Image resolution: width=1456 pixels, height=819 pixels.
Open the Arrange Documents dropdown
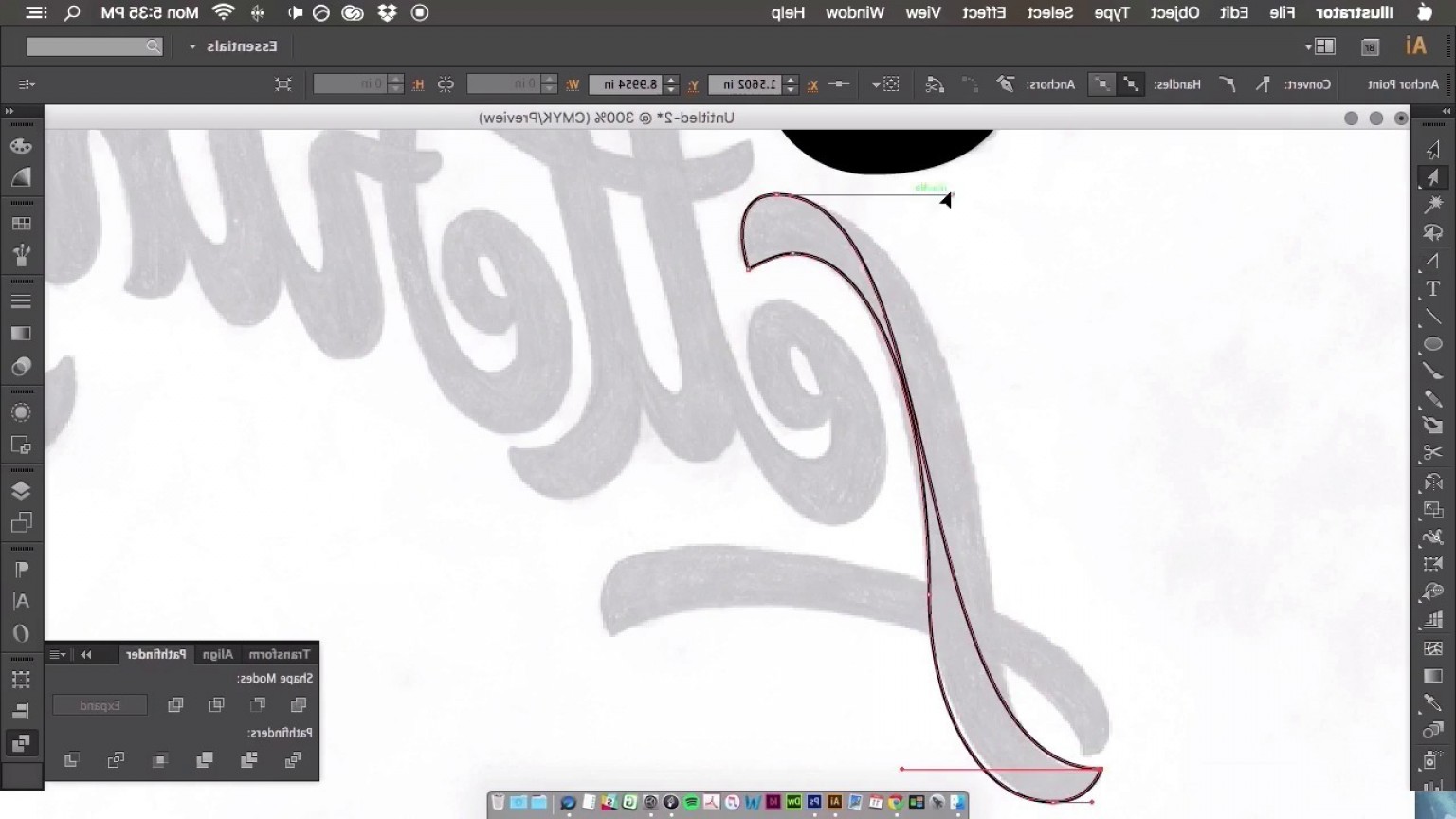[x=1323, y=45]
